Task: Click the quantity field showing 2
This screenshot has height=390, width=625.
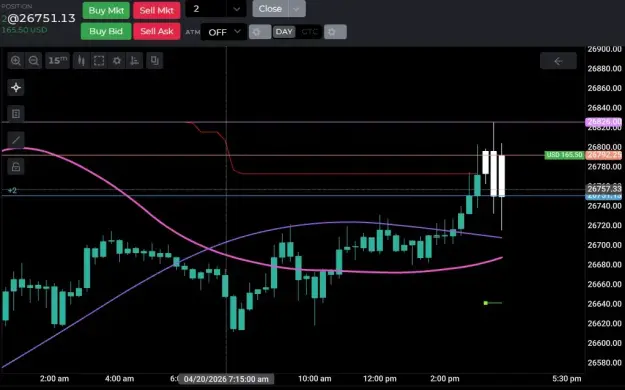Action: pyautogui.click(x=207, y=9)
